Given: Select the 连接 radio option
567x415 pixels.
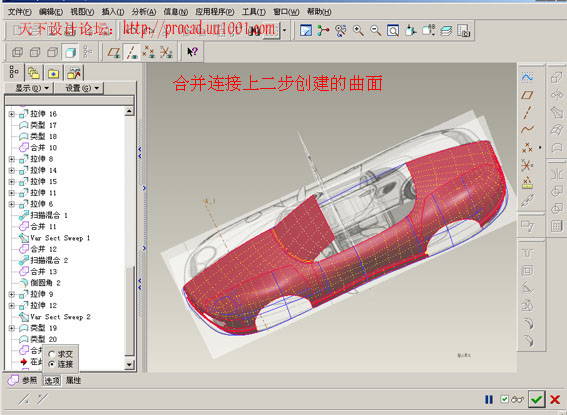Looking at the screenshot, I should pyautogui.click(x=61, y=364).
